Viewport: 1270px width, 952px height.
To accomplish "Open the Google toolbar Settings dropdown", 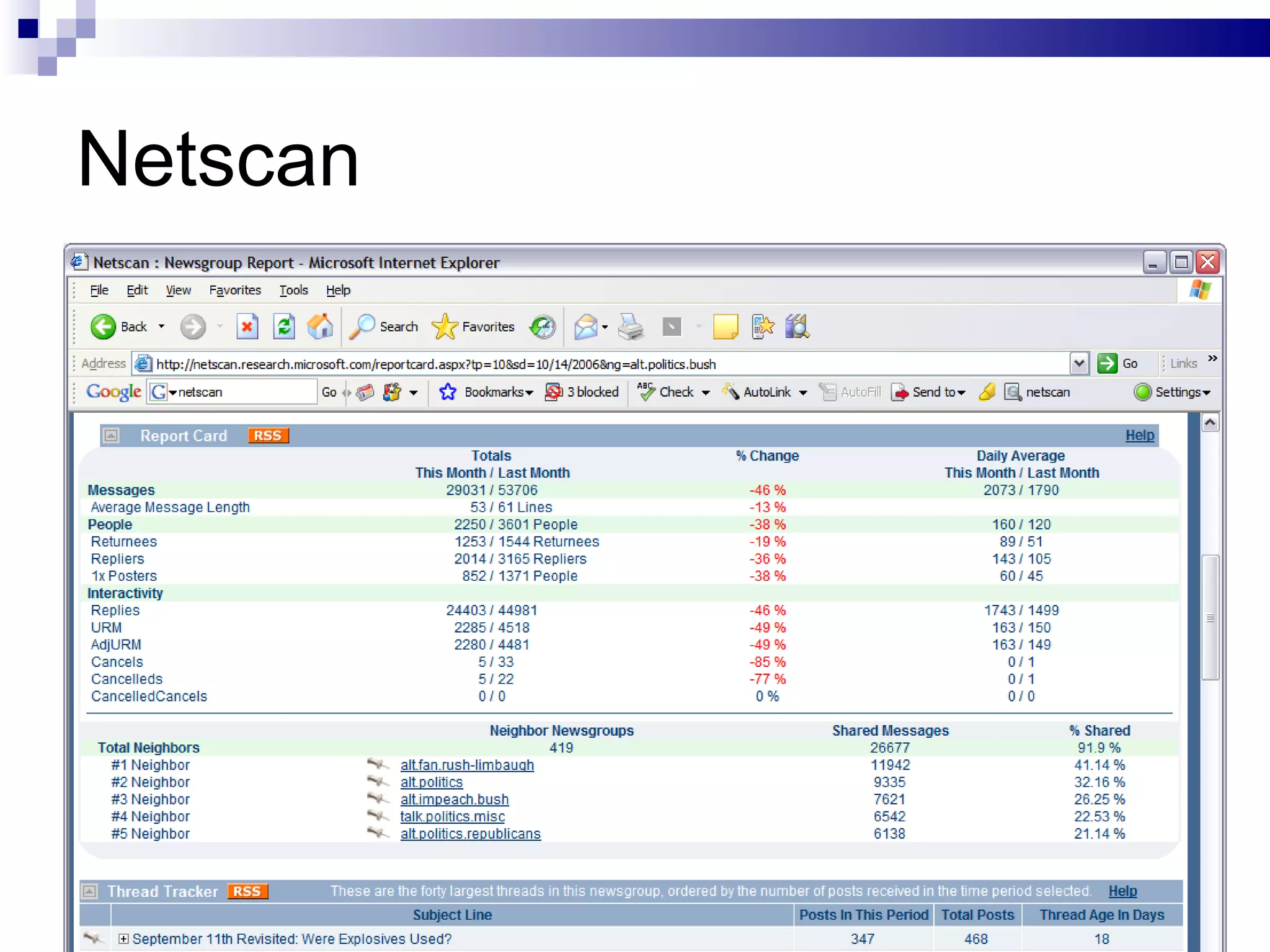I will tap(1172, 392).
